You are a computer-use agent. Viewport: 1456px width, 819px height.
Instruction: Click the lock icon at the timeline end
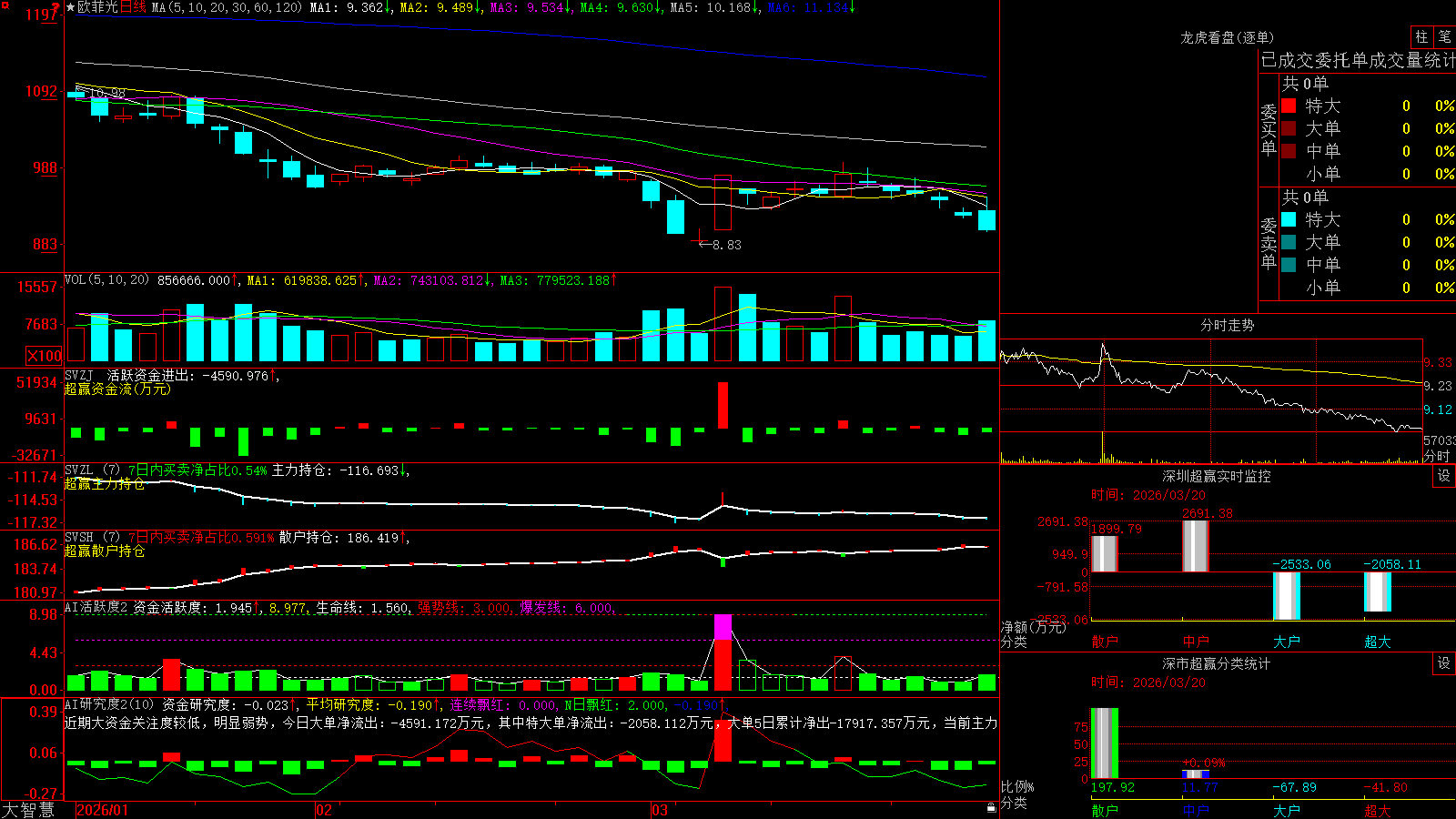pos(992,808)
